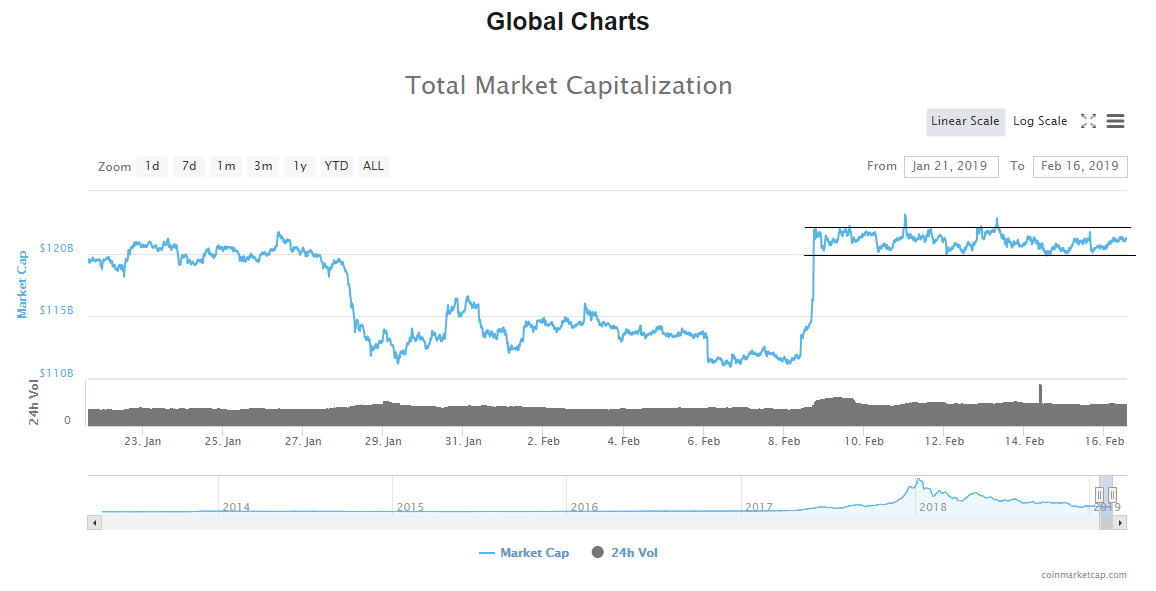Set zoom to 7d

(x=189, y=166)
